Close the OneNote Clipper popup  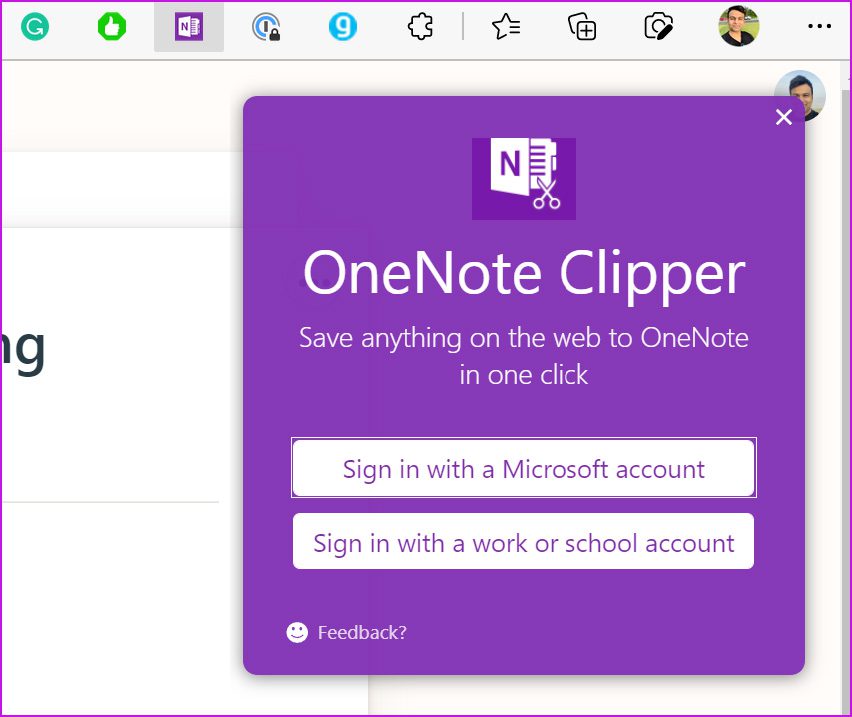784,117
